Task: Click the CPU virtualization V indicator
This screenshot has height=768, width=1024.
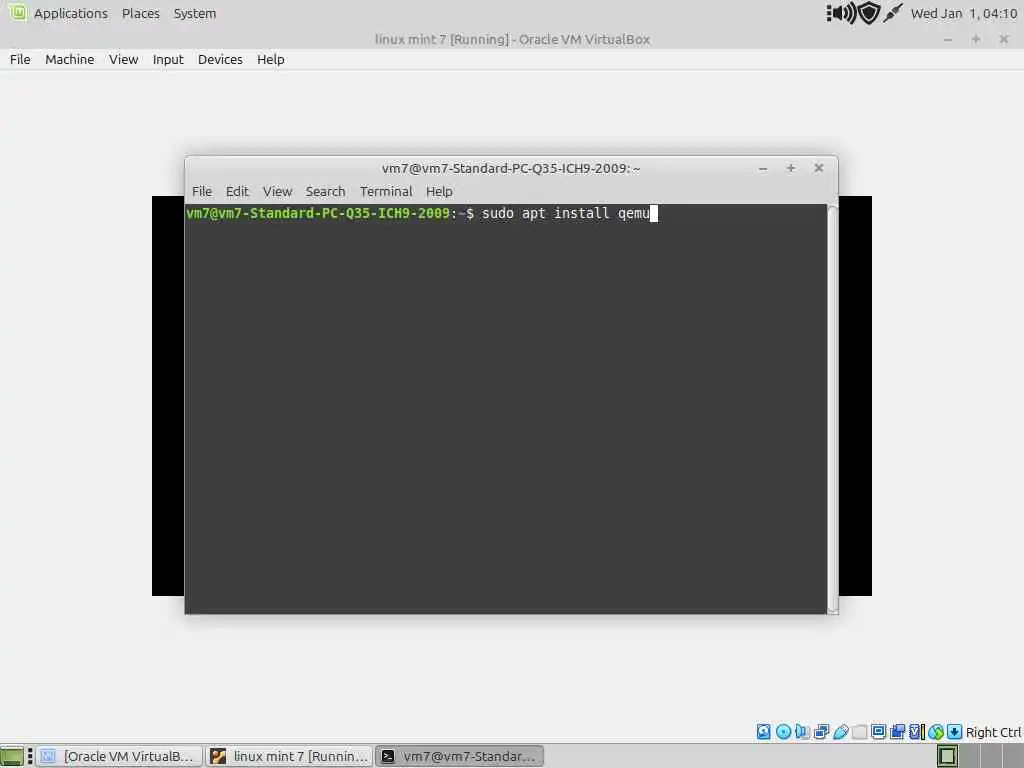Action: 916,731
